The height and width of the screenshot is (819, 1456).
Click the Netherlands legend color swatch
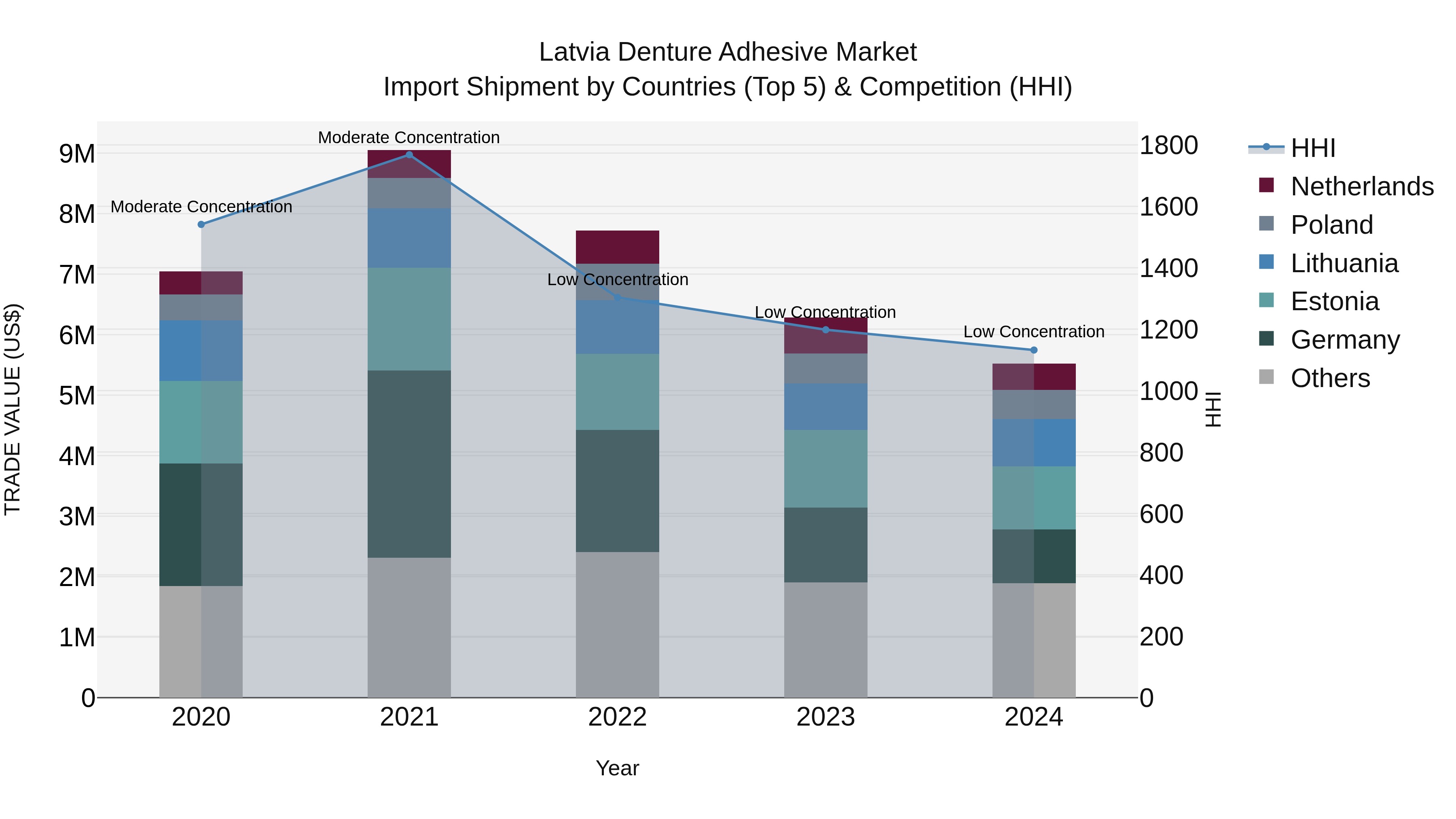[1267, 185]
